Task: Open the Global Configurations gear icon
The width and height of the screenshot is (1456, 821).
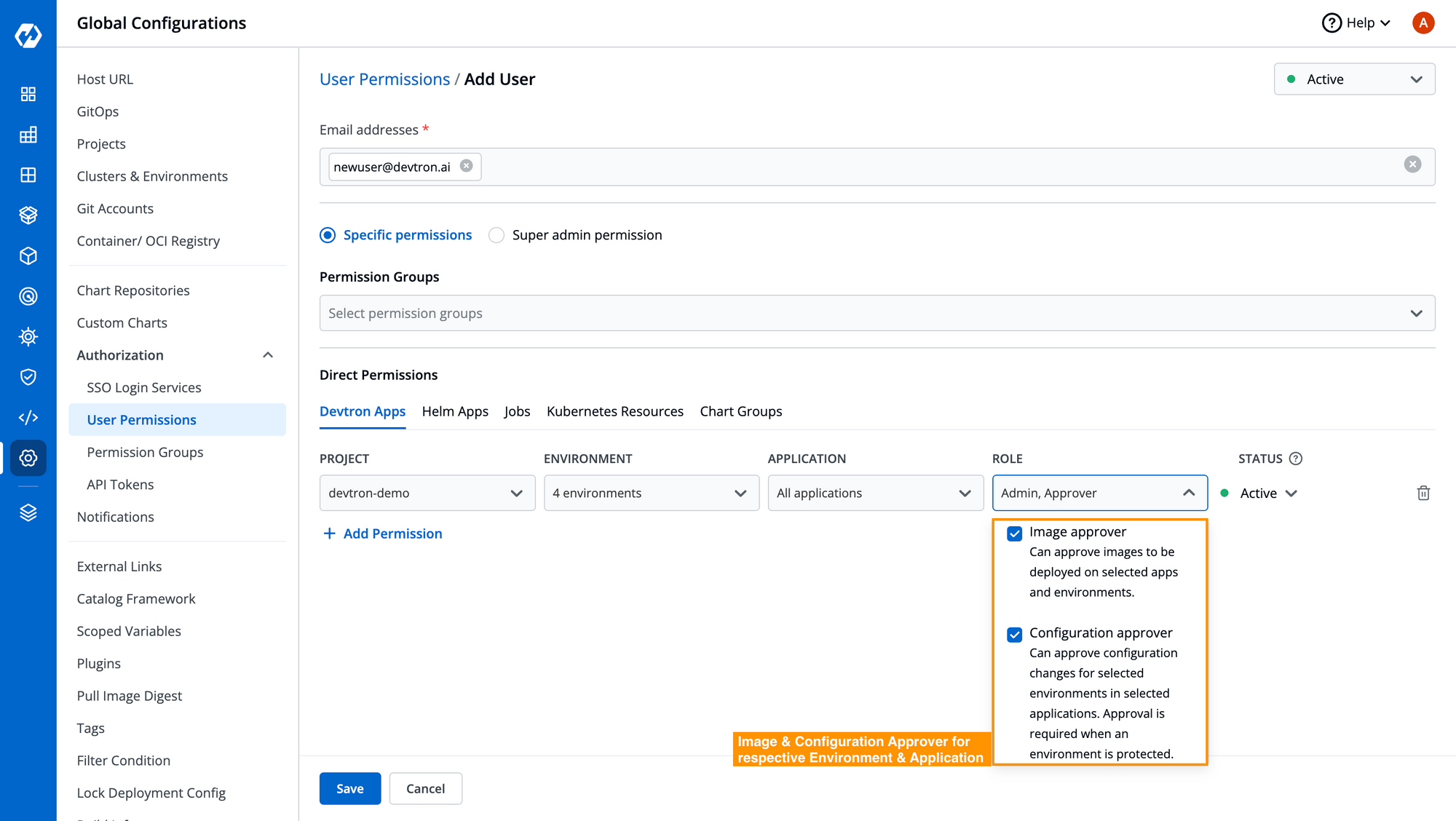Action: (x=28, y=458)
